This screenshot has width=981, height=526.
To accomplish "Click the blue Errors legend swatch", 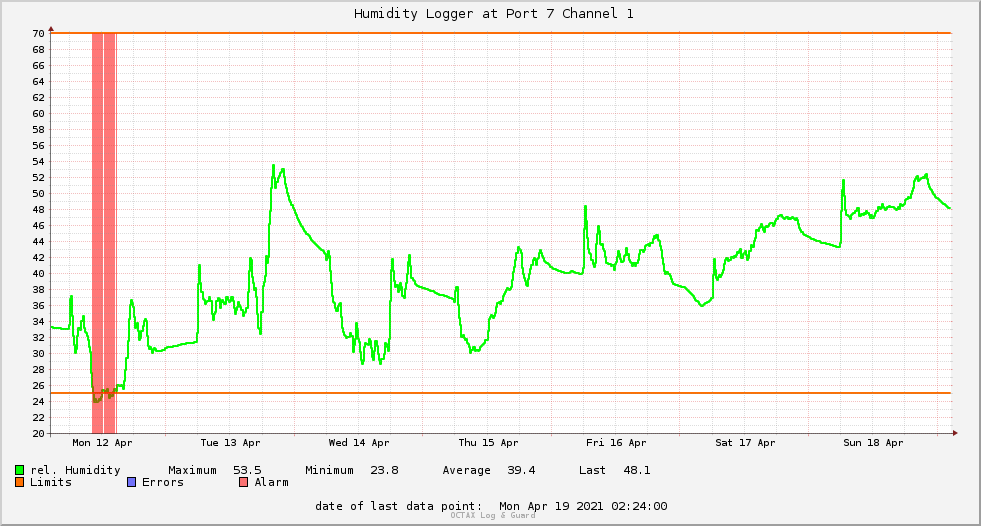I will coord(131,482).
